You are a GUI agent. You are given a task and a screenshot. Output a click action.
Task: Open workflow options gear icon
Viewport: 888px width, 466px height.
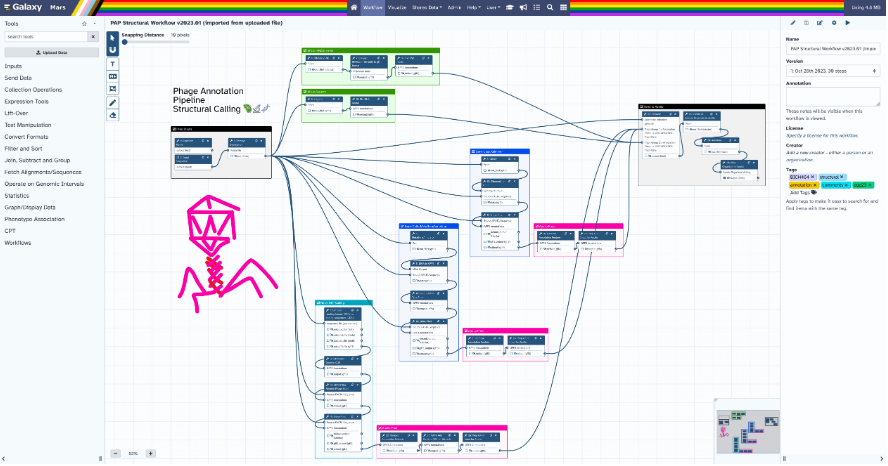click(x=834, y=21)
